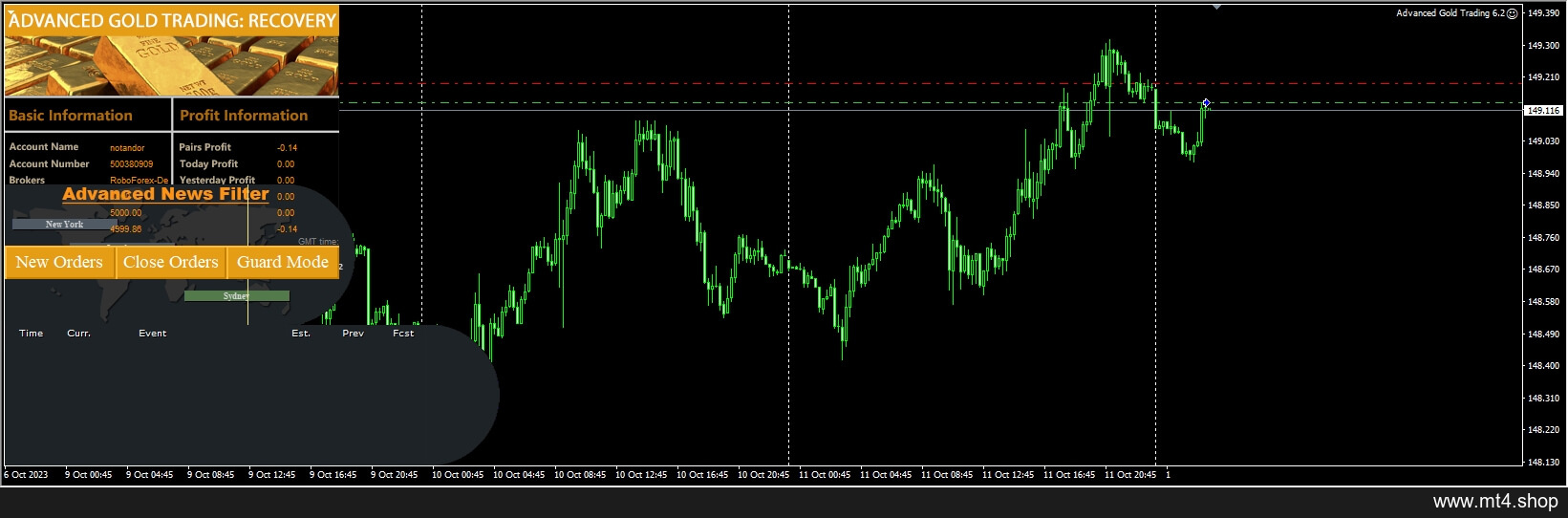Viewport: 1568px width, 518px height.
Task: Click the 148.670 price scale label
Action: [1544, 270]
